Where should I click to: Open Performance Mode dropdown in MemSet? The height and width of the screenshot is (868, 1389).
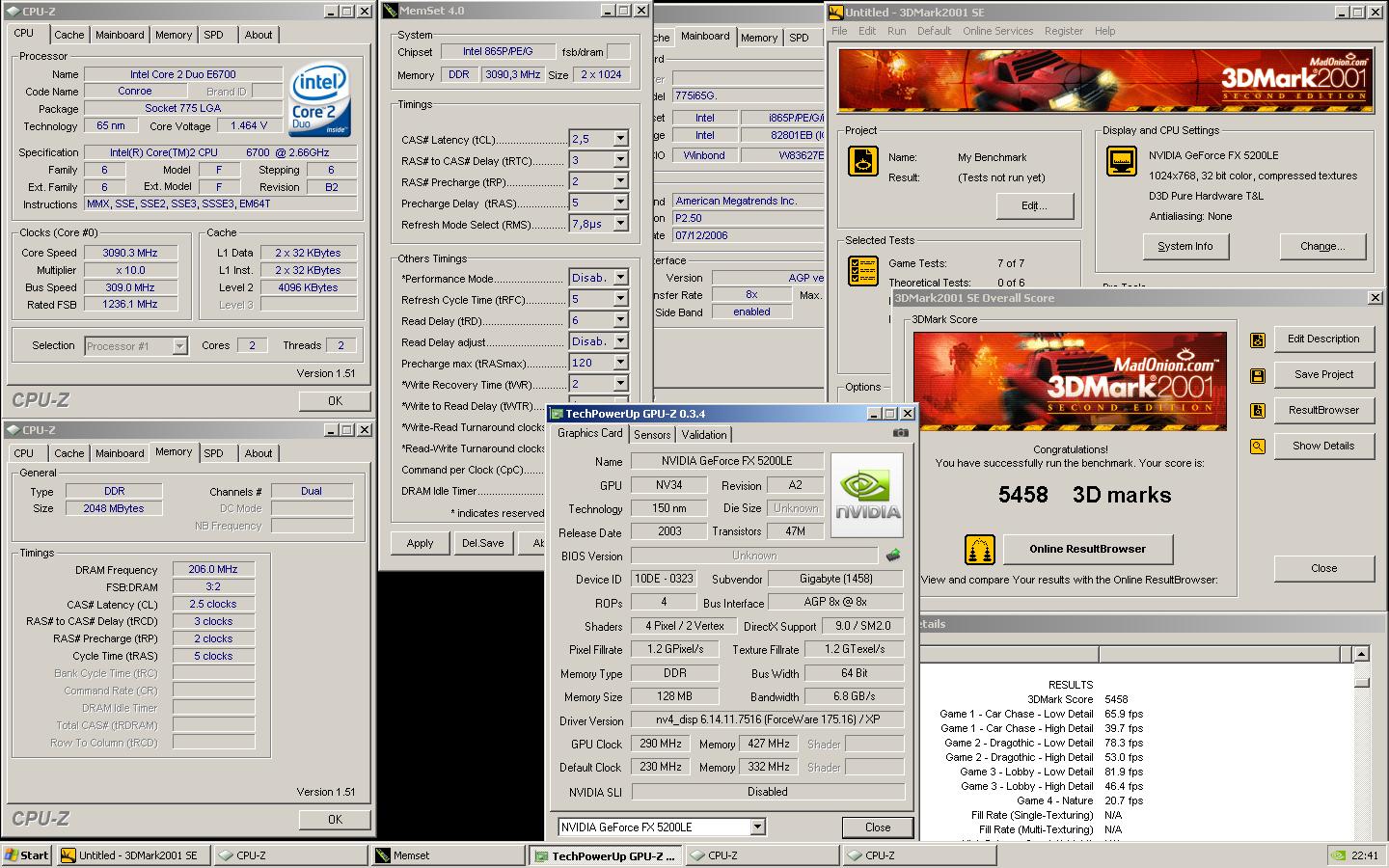tap(620, 278)
